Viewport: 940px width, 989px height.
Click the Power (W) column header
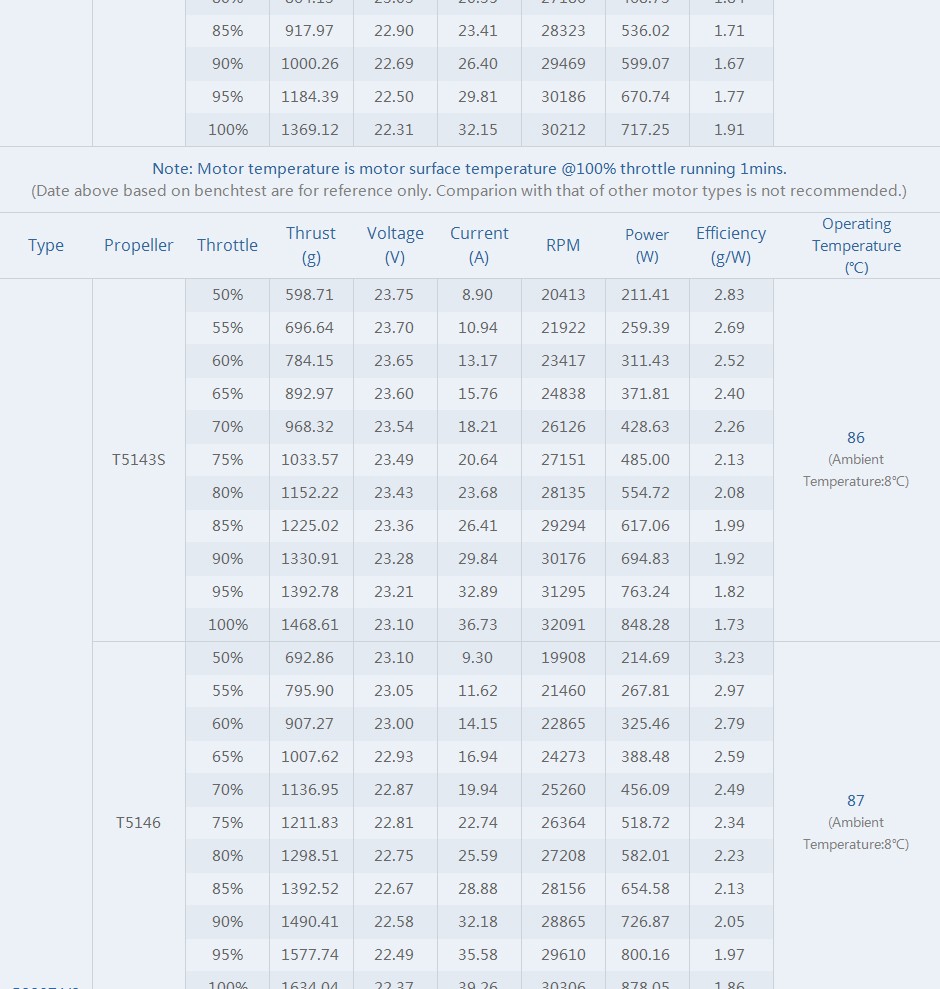647,245
